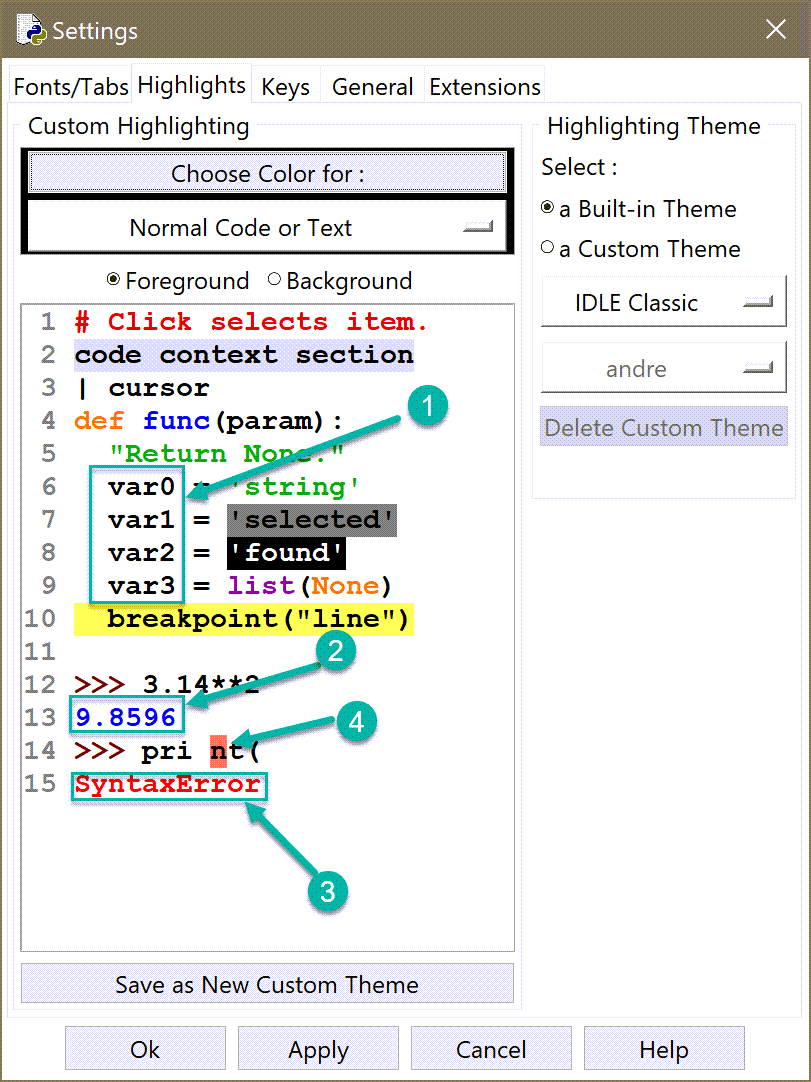Image resolution: width=811 pixels, height=1082 pixels.
Task: Open Help for settings
Action: (664, 1049)
